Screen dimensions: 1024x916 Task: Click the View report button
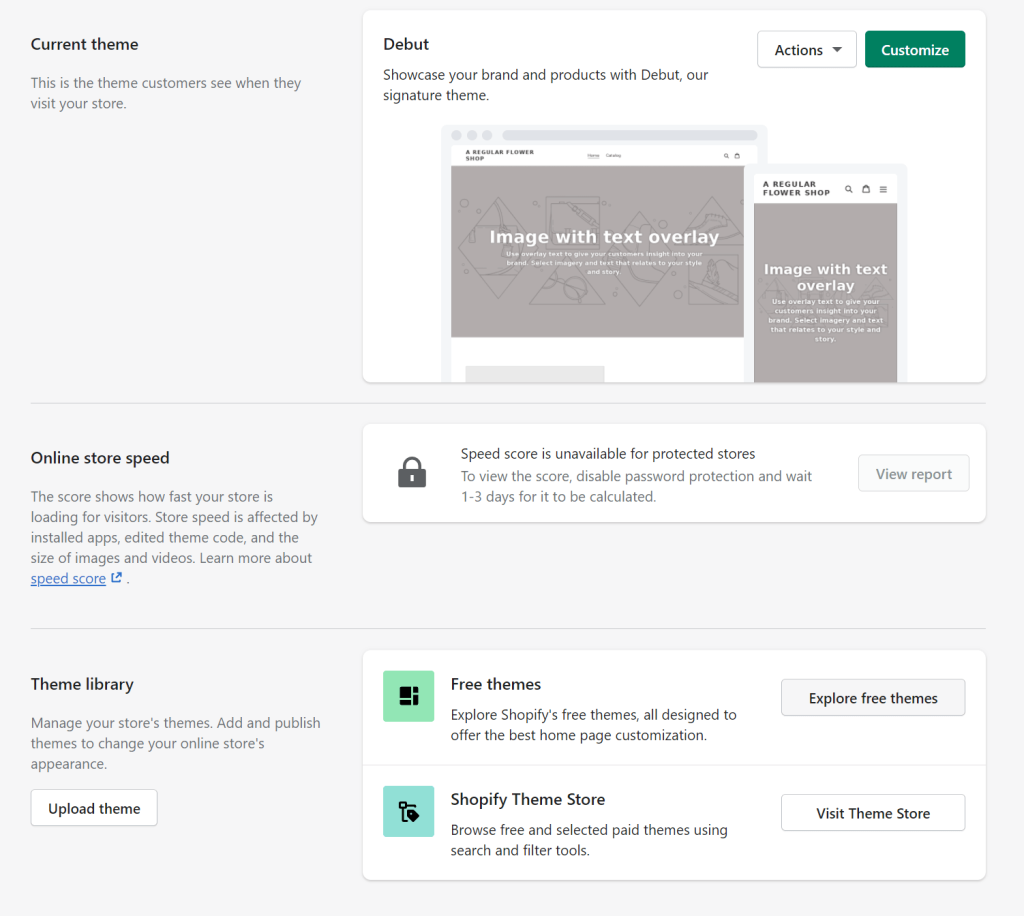click(913, 473)
